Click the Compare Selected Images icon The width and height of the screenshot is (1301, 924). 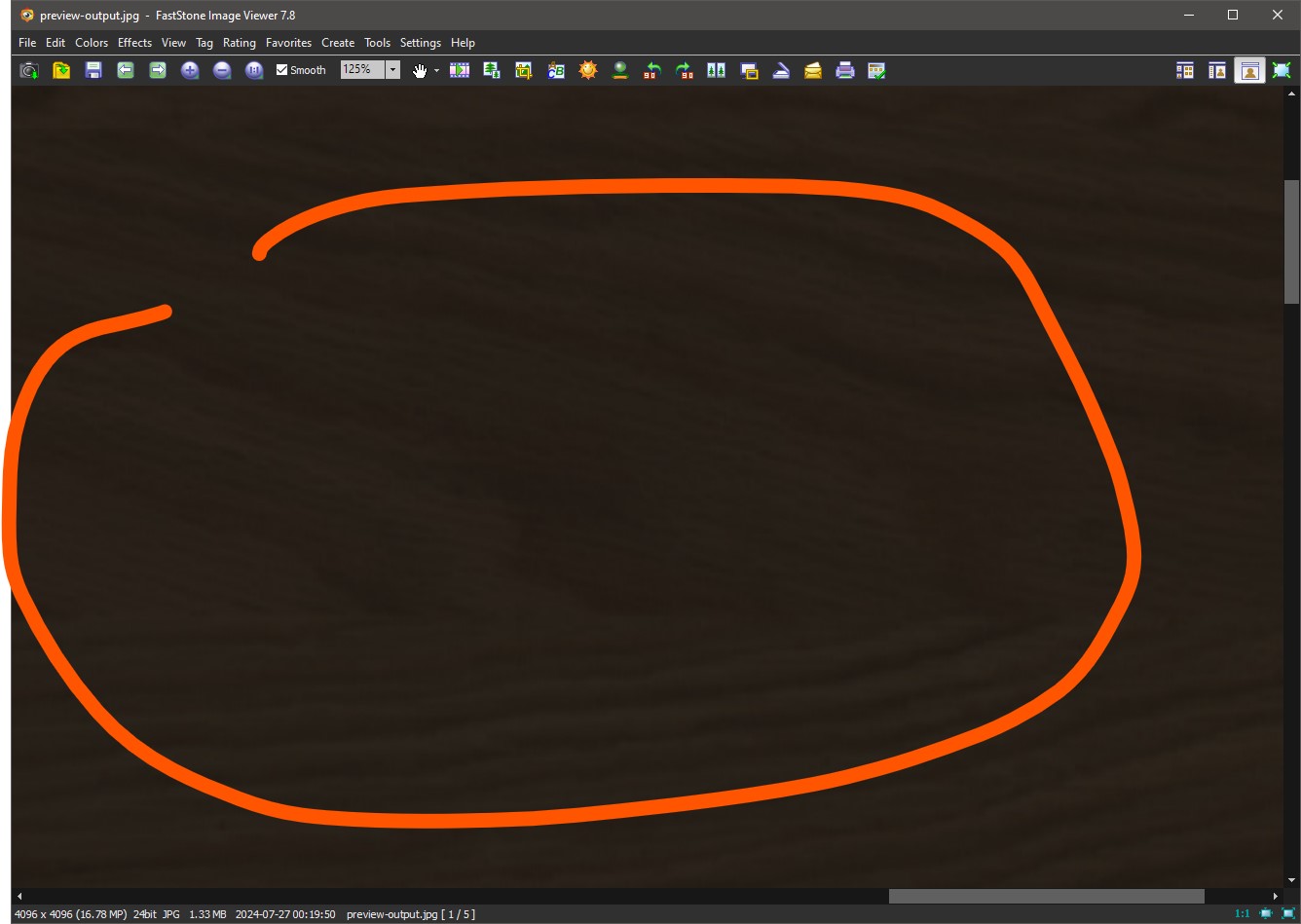717,70
